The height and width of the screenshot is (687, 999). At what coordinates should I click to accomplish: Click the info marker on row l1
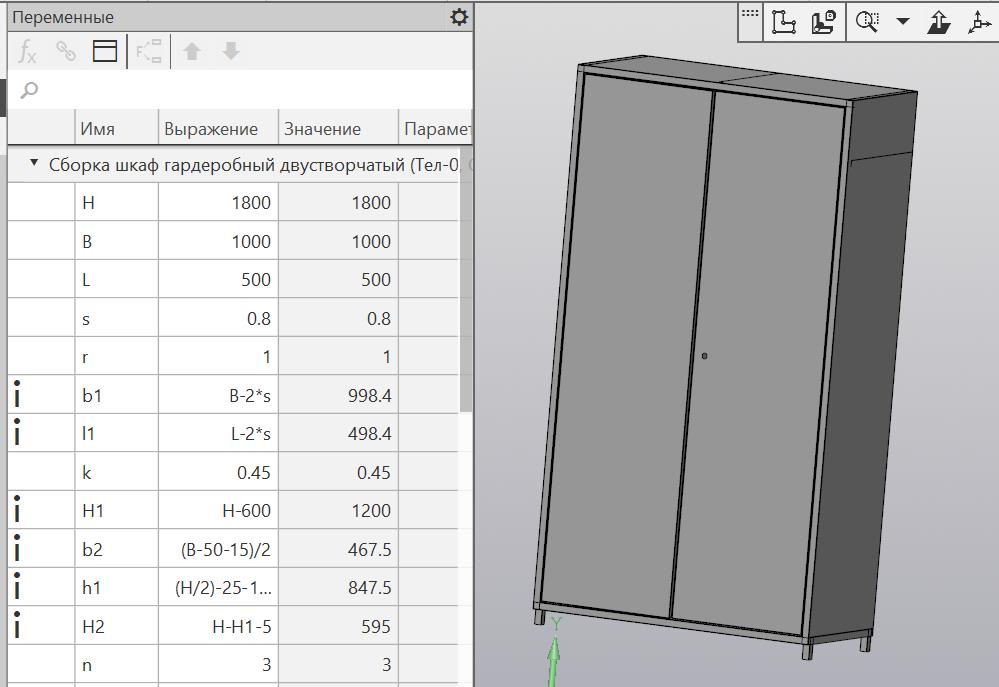click(17, 432)
